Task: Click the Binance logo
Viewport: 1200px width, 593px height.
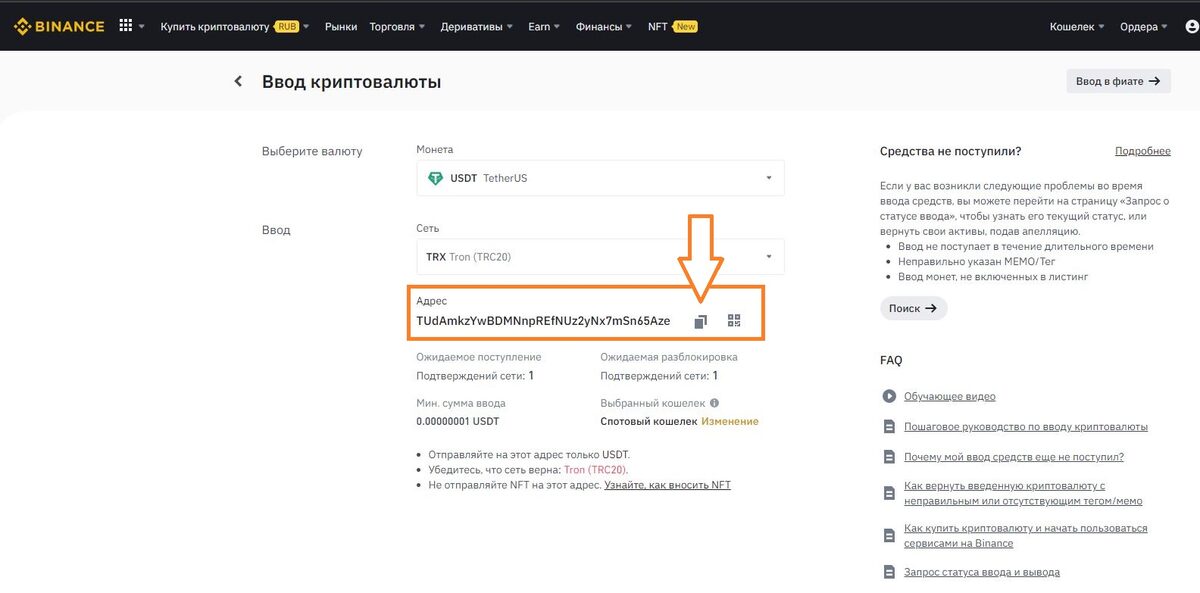Action: tap(59, 26)
